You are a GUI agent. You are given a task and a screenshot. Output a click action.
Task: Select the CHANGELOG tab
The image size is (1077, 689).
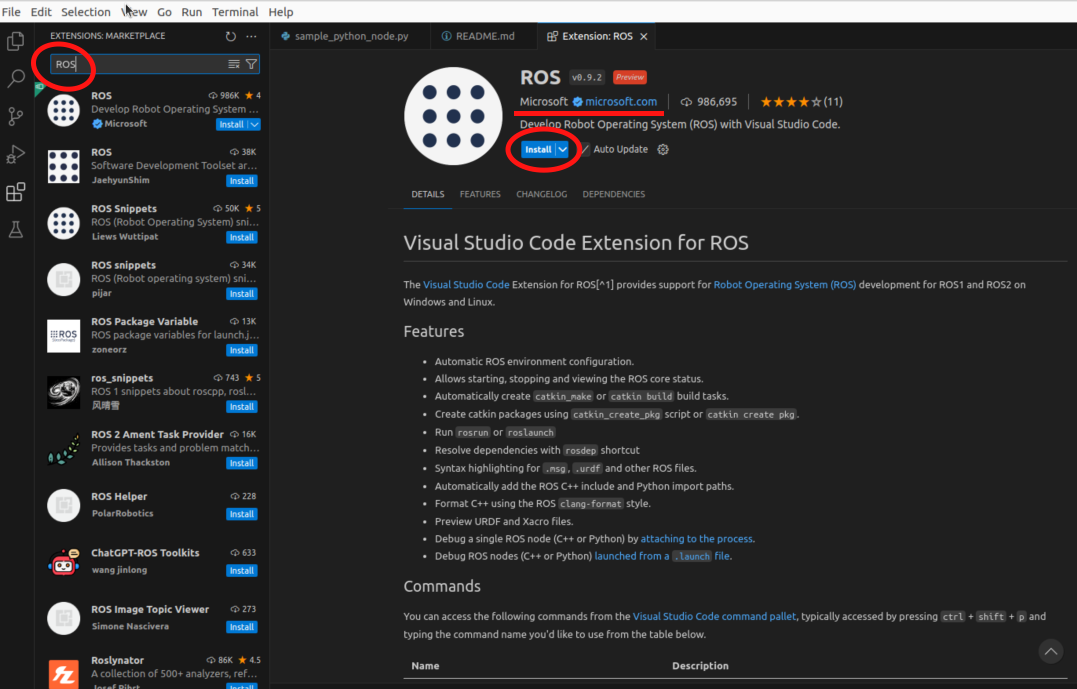(x=541, y=194)
